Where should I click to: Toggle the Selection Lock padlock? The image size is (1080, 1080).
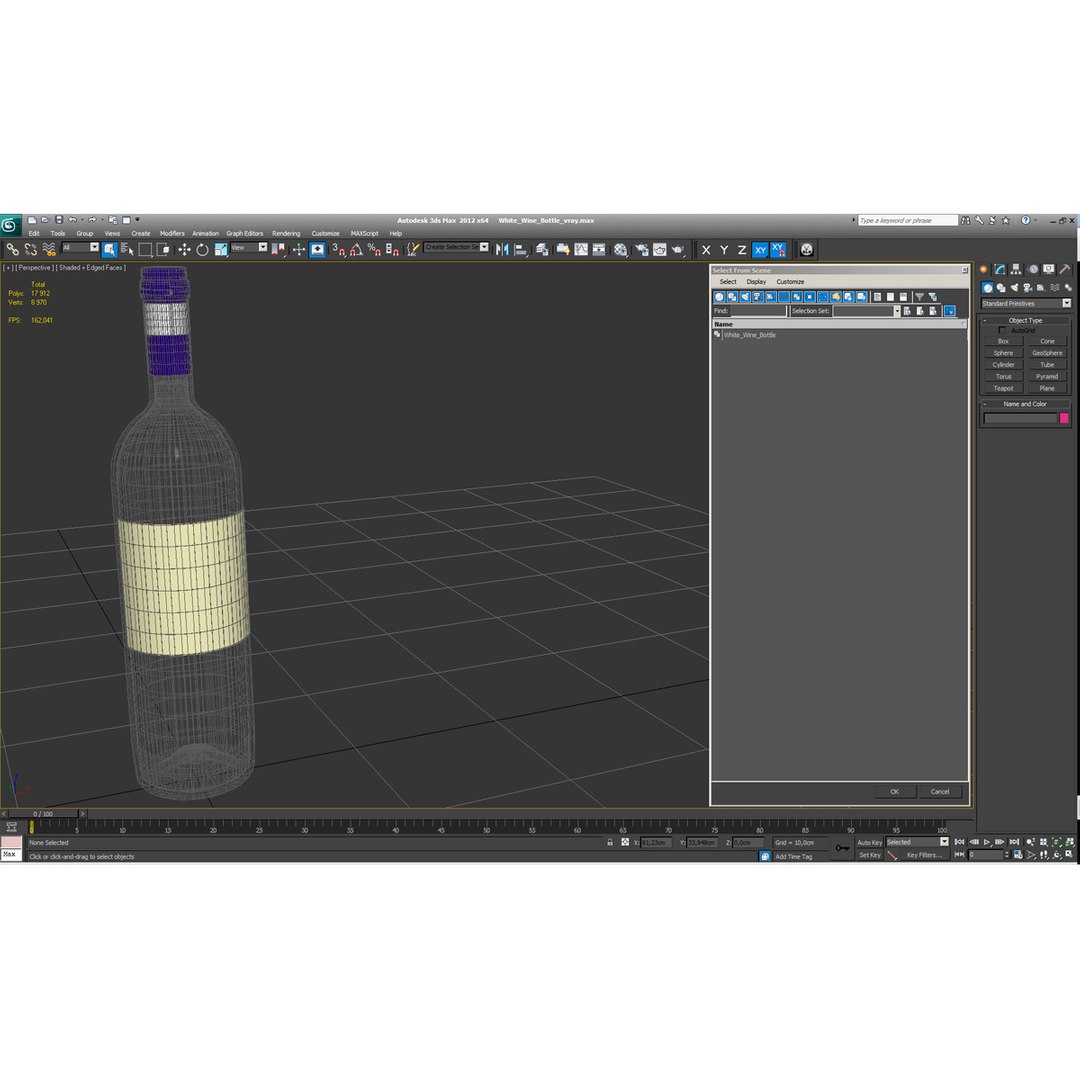[x=610, y=842]
